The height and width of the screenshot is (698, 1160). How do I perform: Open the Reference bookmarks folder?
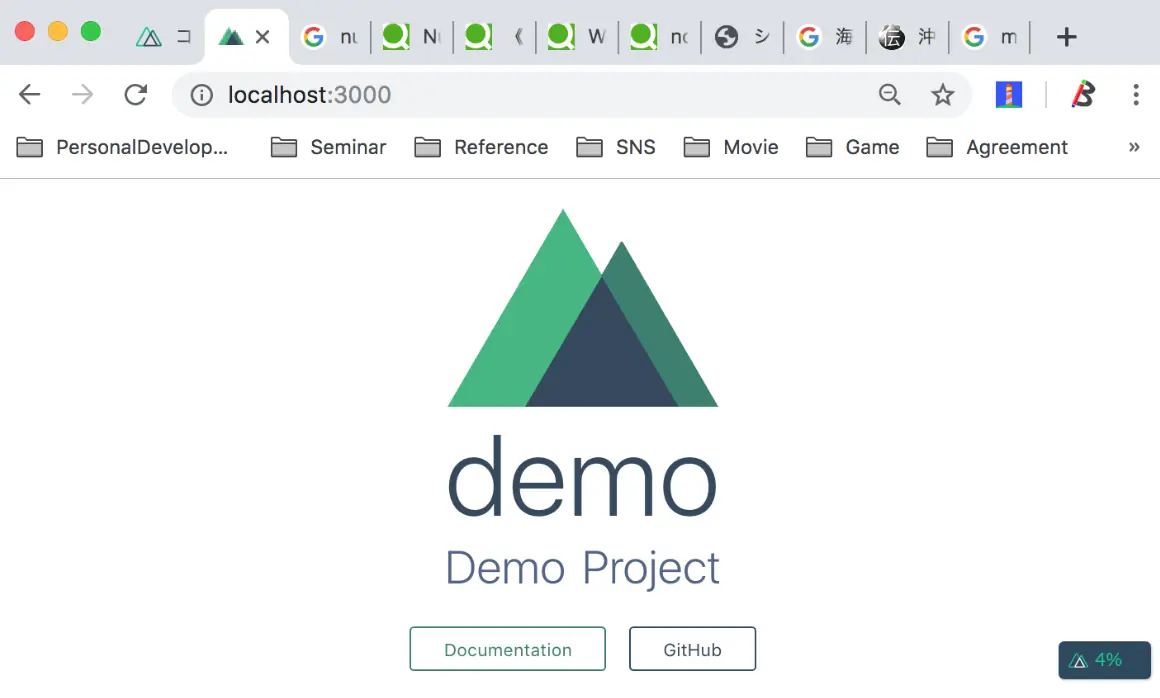(x=481, y=147)
